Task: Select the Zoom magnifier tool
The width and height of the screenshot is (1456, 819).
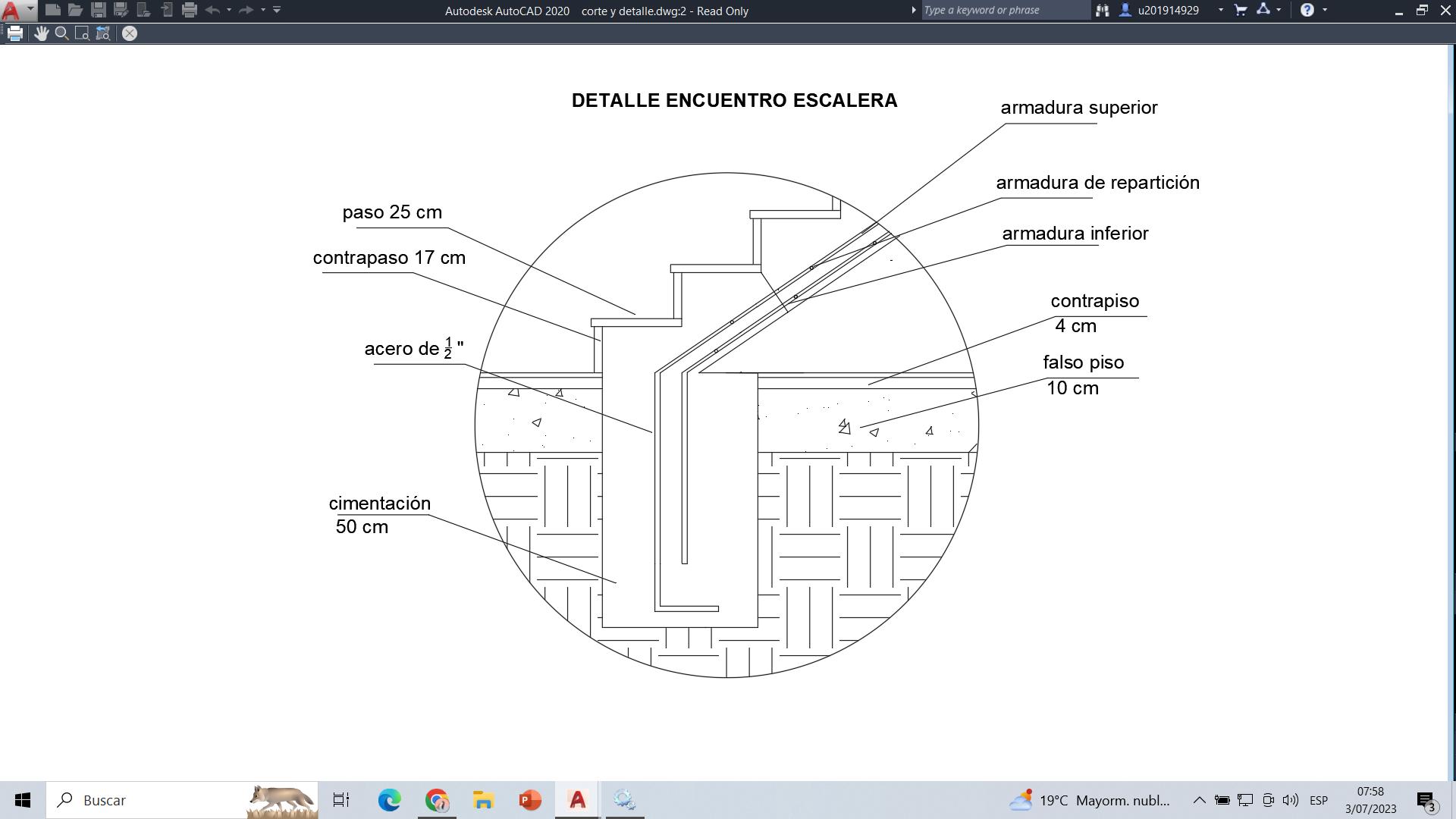Action: click(x=62, y=33)
